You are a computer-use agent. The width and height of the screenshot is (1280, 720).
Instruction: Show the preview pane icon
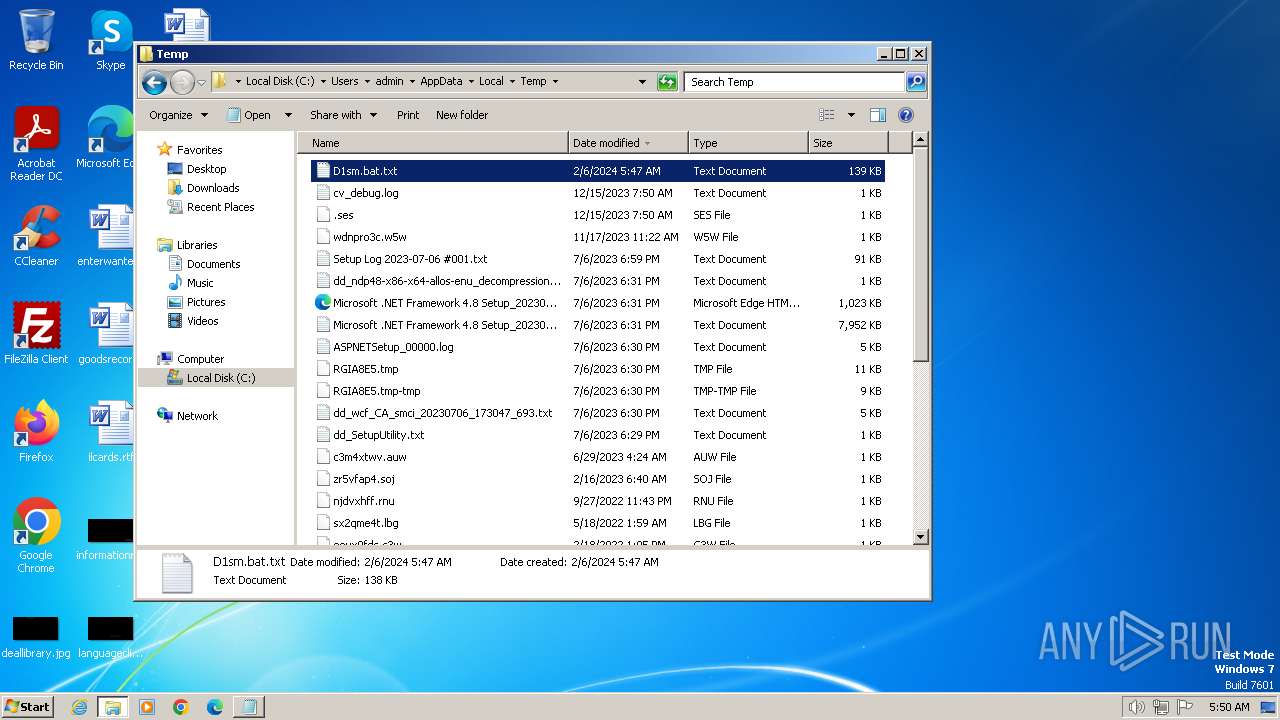877,115
